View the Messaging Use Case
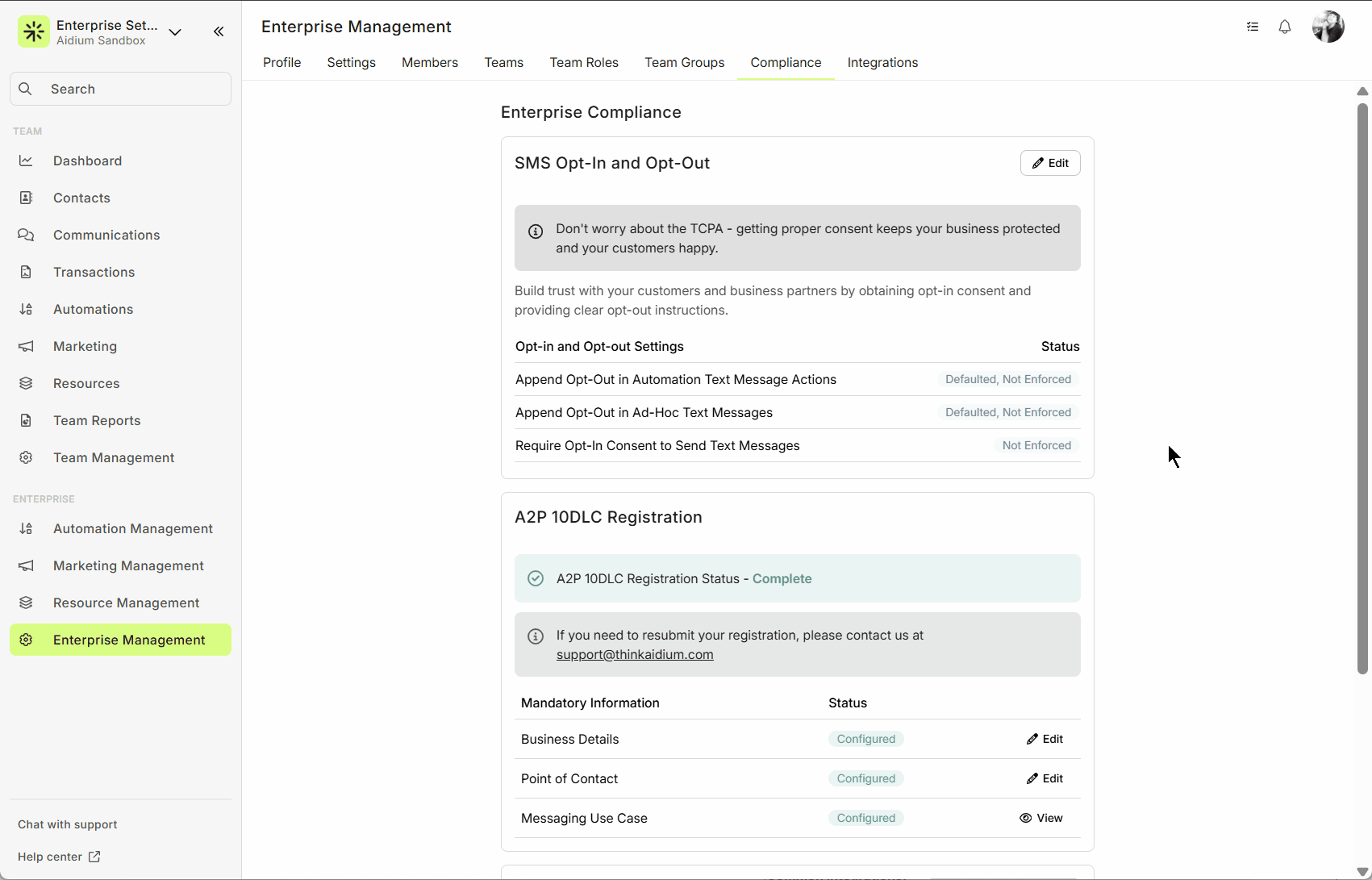 coord(1040,818)
